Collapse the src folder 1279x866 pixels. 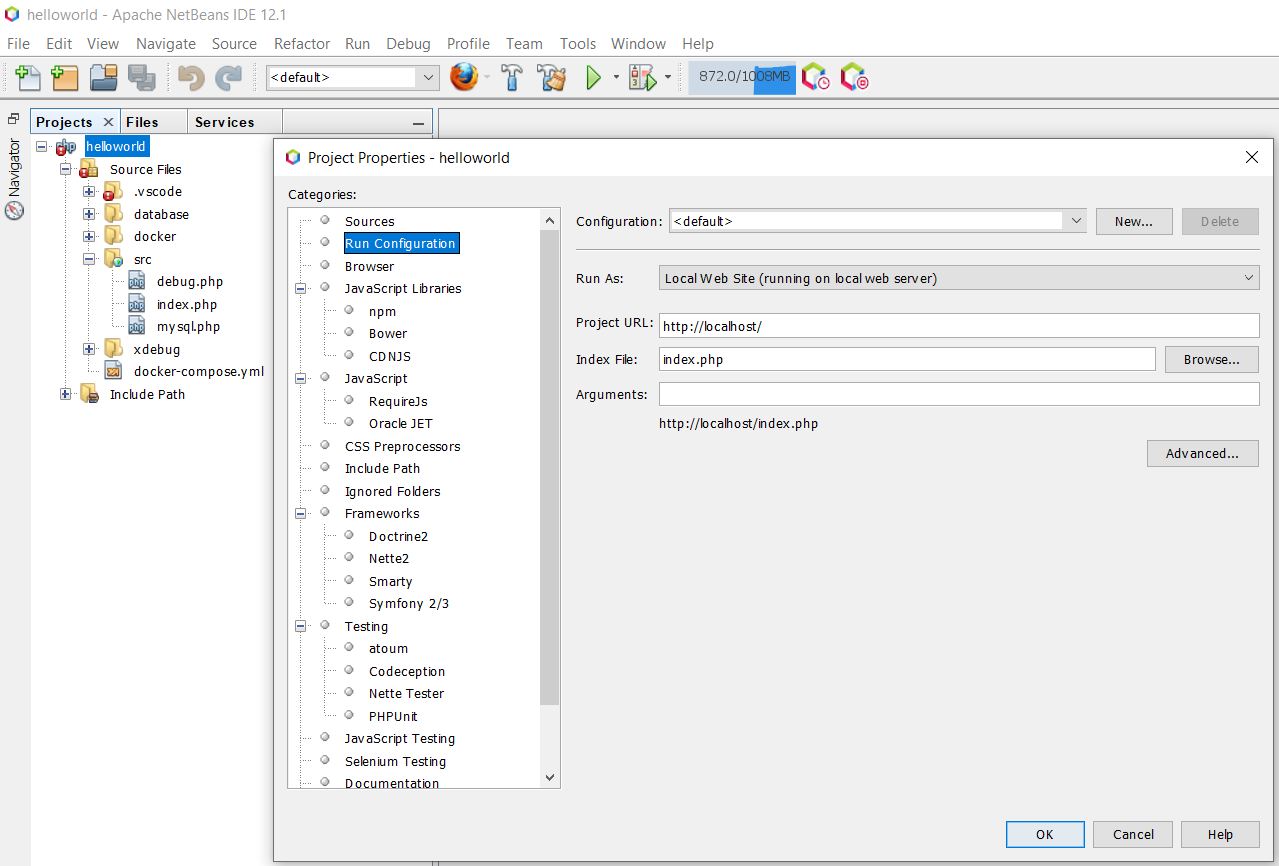coord(89,259)
